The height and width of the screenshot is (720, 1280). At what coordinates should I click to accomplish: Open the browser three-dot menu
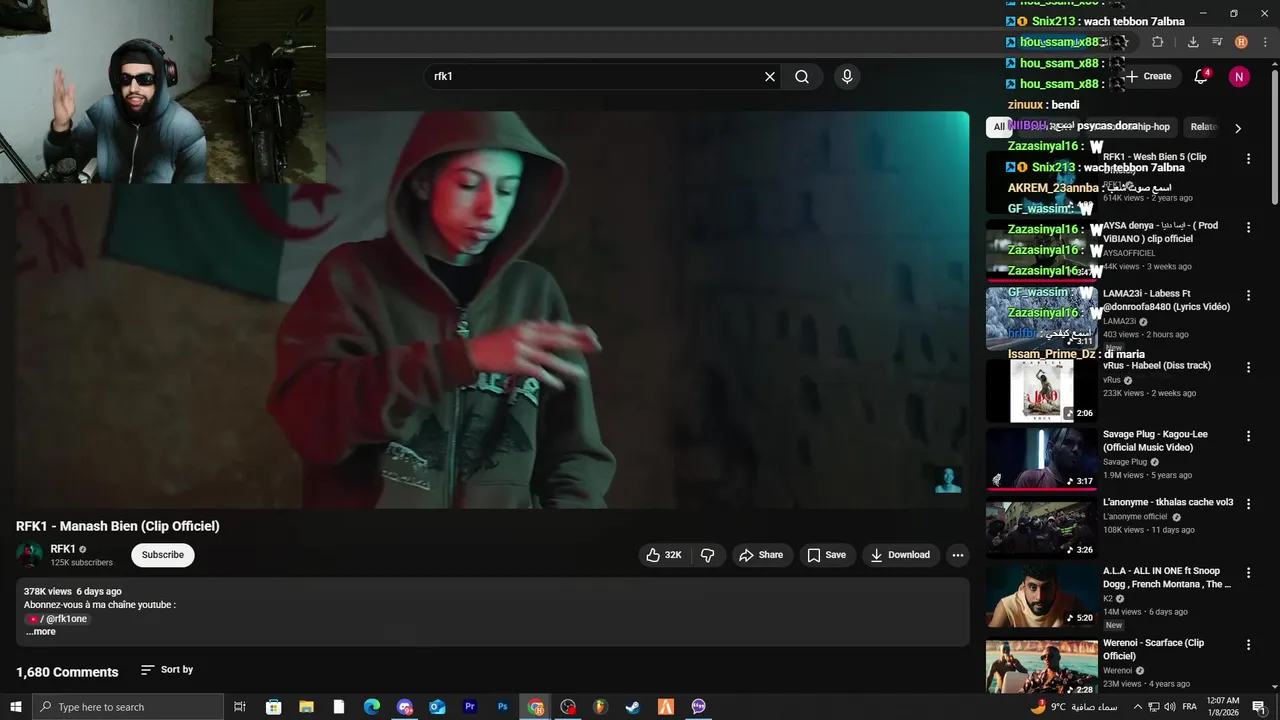coord(1264,42)
